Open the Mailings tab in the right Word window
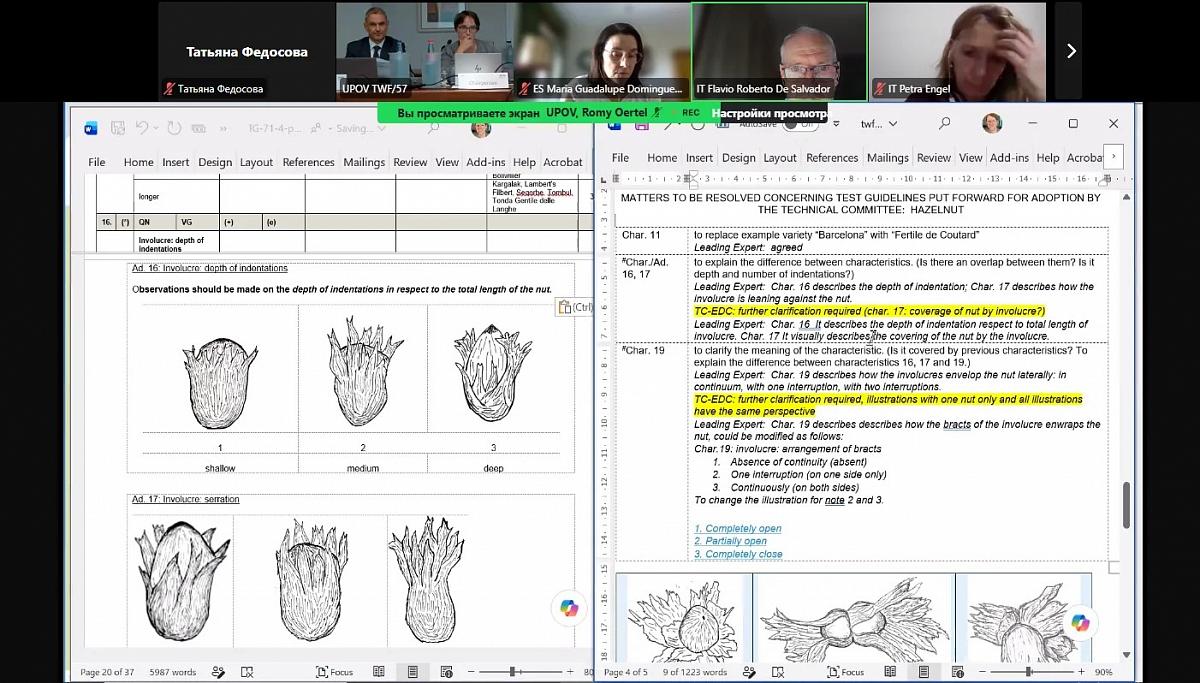Viewport: 1200px width, 683px height. coord(888,158)
